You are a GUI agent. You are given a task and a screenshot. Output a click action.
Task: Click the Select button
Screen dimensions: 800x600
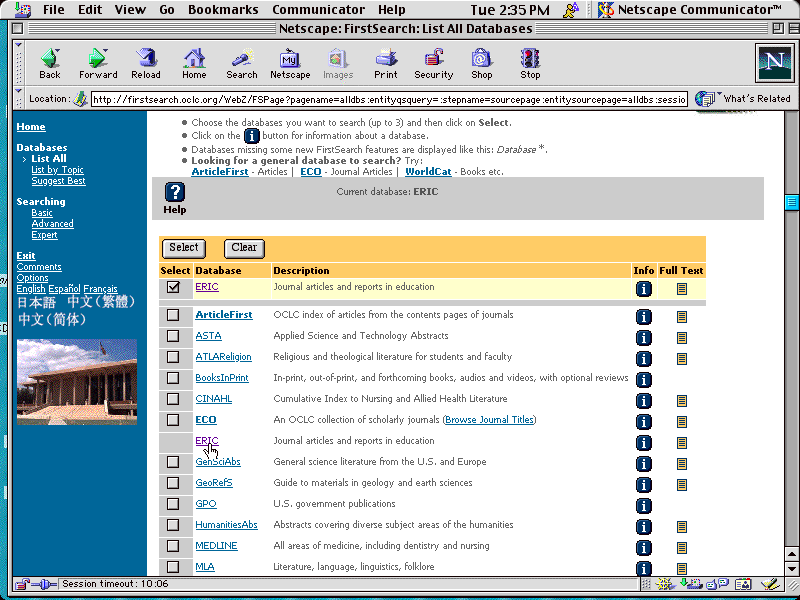click(184, 248)
